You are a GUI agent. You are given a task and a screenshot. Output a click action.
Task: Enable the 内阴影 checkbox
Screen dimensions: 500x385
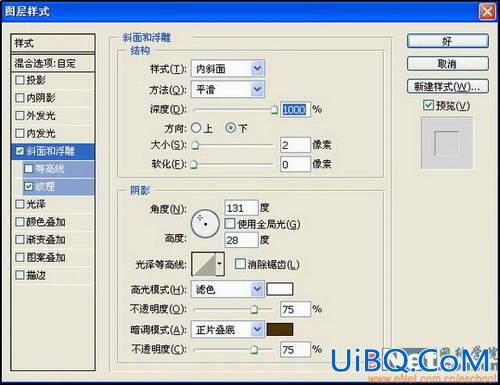click(x=20, y=98)
